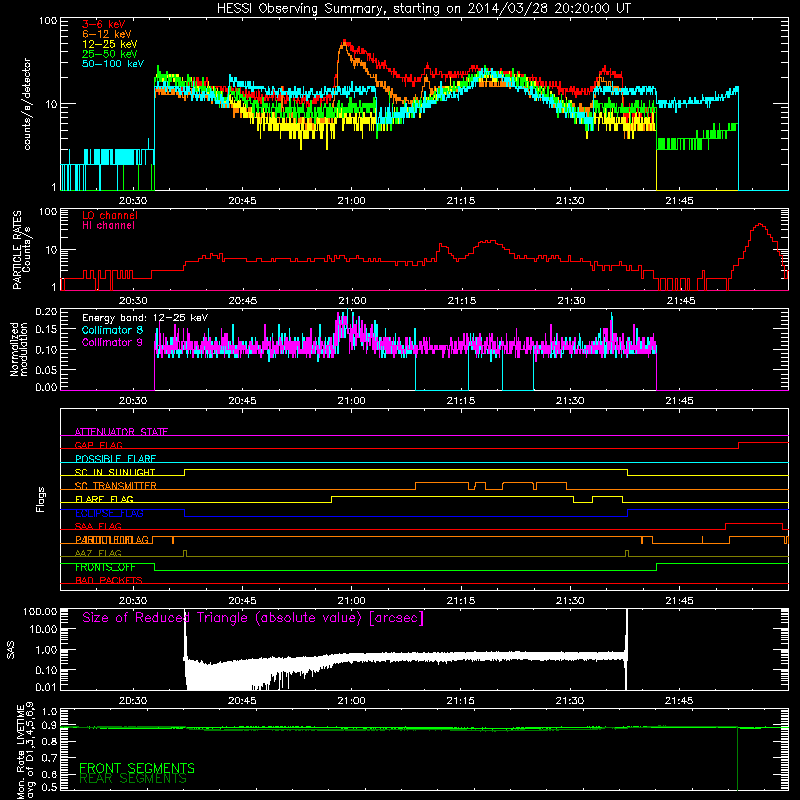Viewport: 800px width, 800px height.
Task: Click the 20:30 tick label under counts panel
Action: 133,201
